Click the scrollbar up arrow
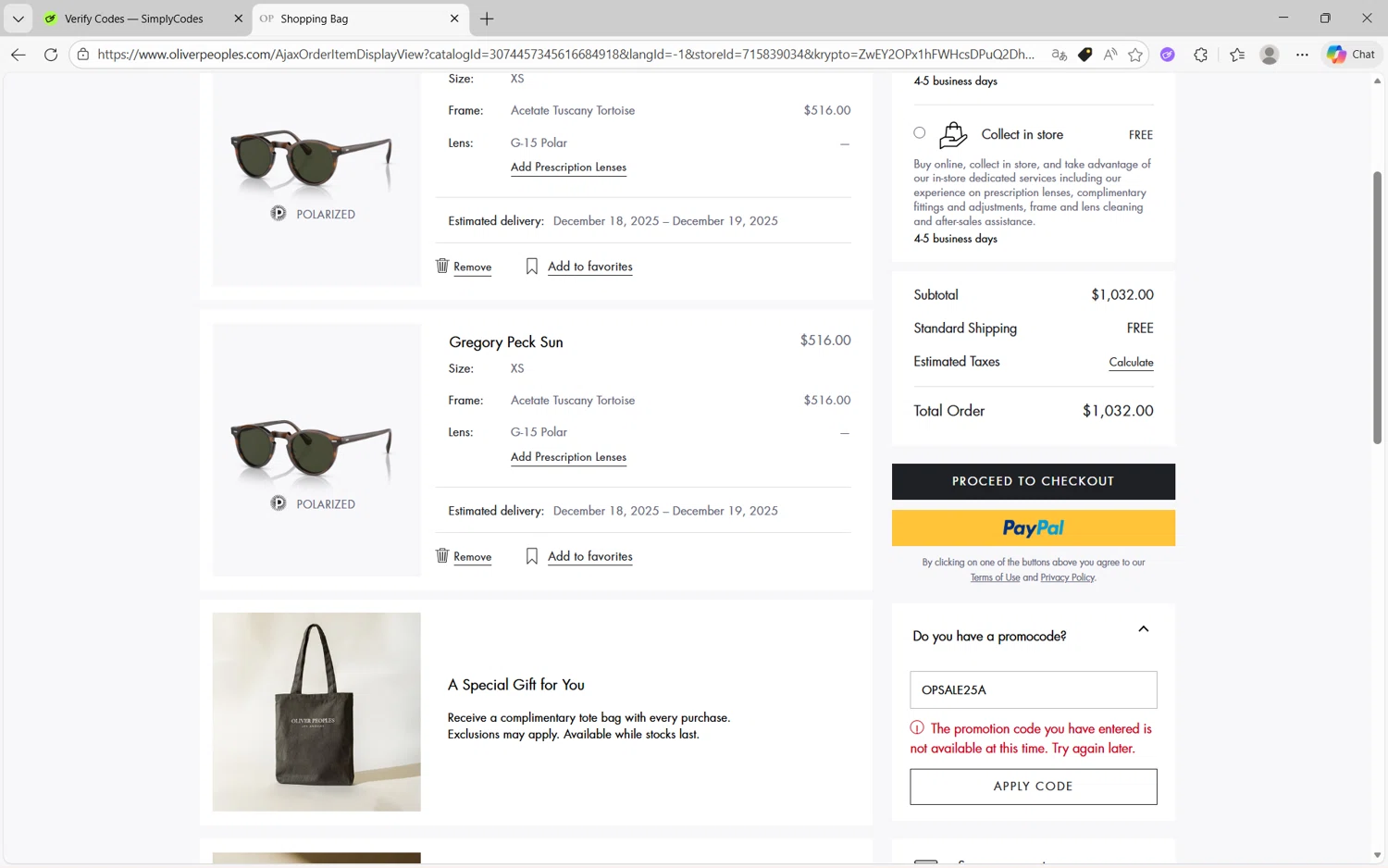The height and width of the screenshot is (868, 1388). coord(1377,81)
